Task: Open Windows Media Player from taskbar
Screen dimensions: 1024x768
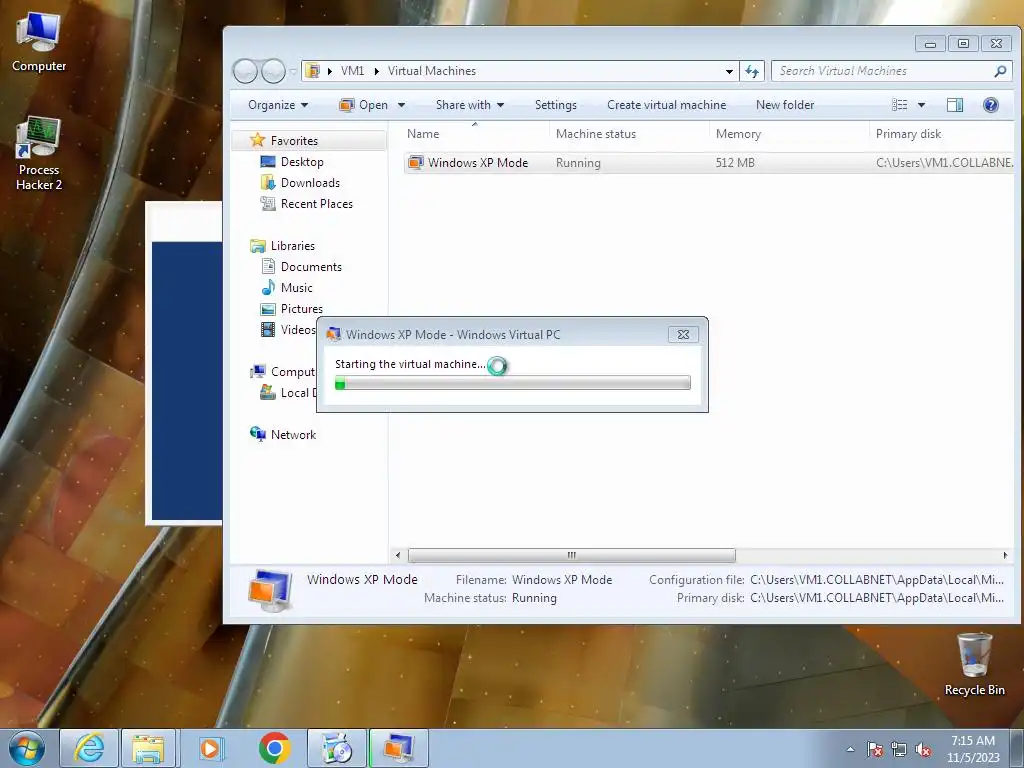Action: click(x=210, y=748)
